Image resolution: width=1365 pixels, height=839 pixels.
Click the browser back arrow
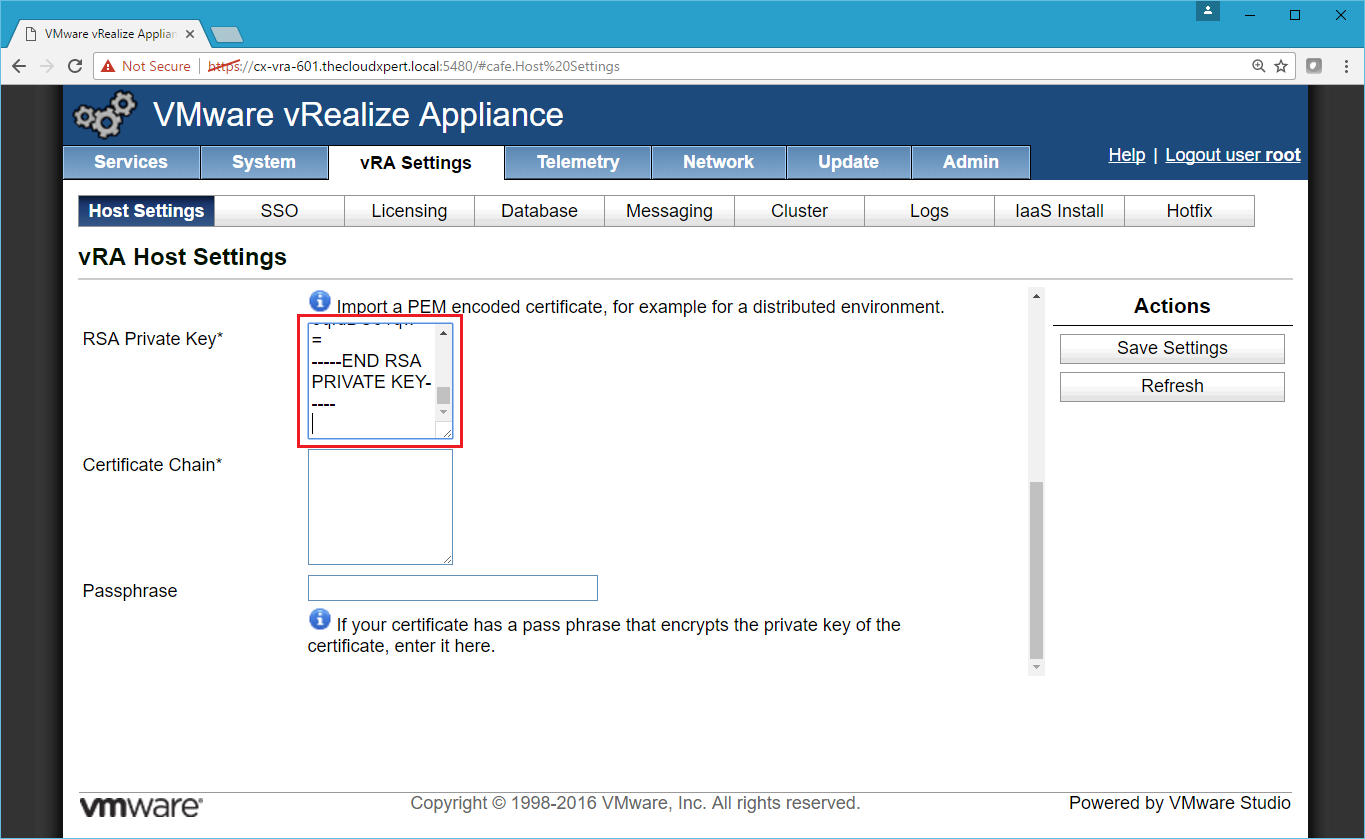(19, 66)
